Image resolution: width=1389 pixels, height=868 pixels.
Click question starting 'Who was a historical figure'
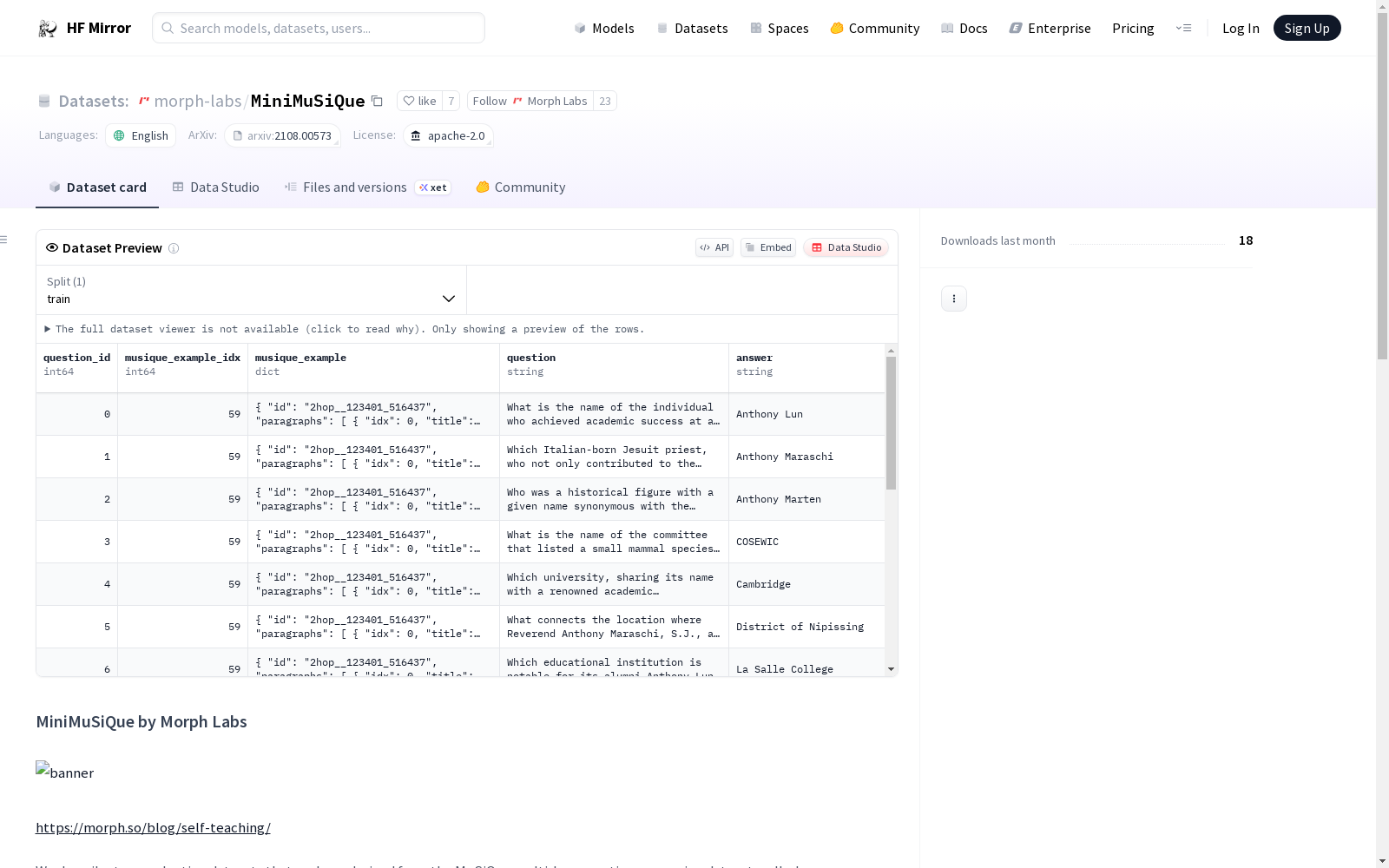click(615, 499)
